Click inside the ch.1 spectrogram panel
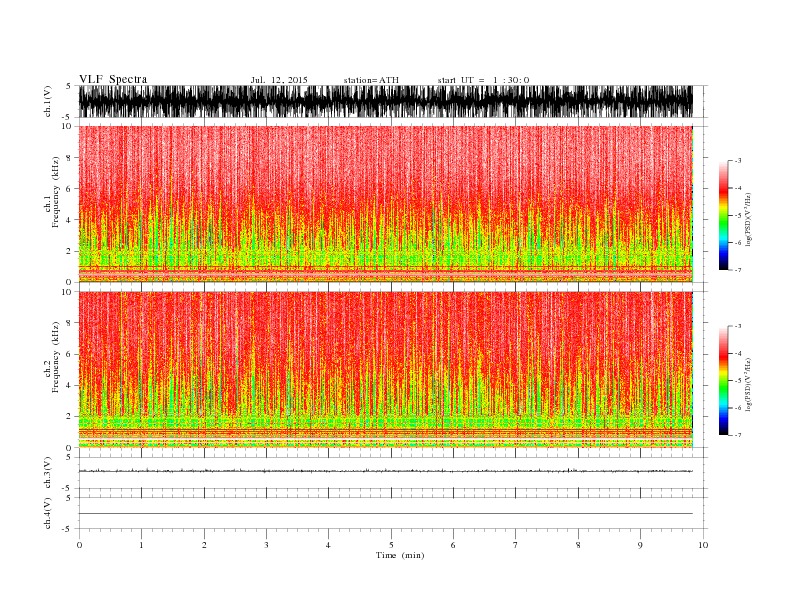The width and height of the screenshot is (792, 612). (386, 204)
